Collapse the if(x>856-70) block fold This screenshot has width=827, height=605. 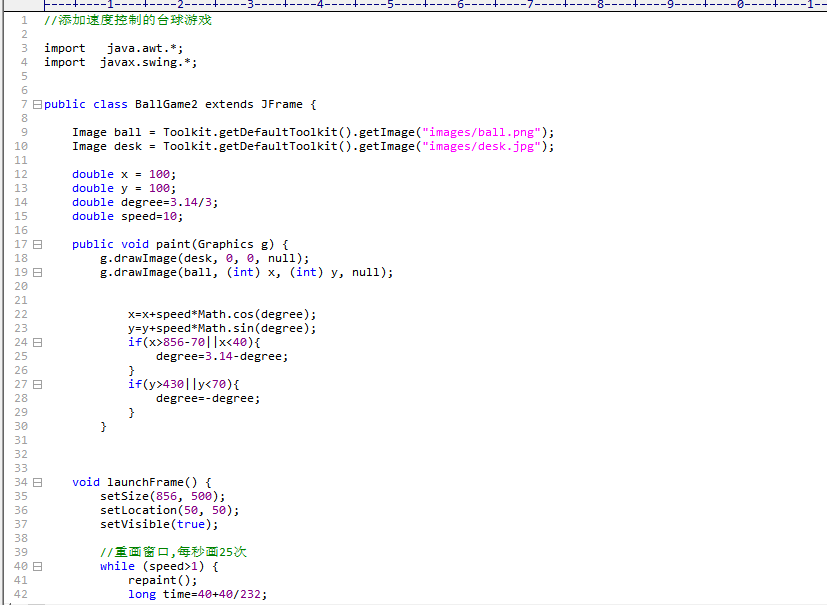(36, 341)
